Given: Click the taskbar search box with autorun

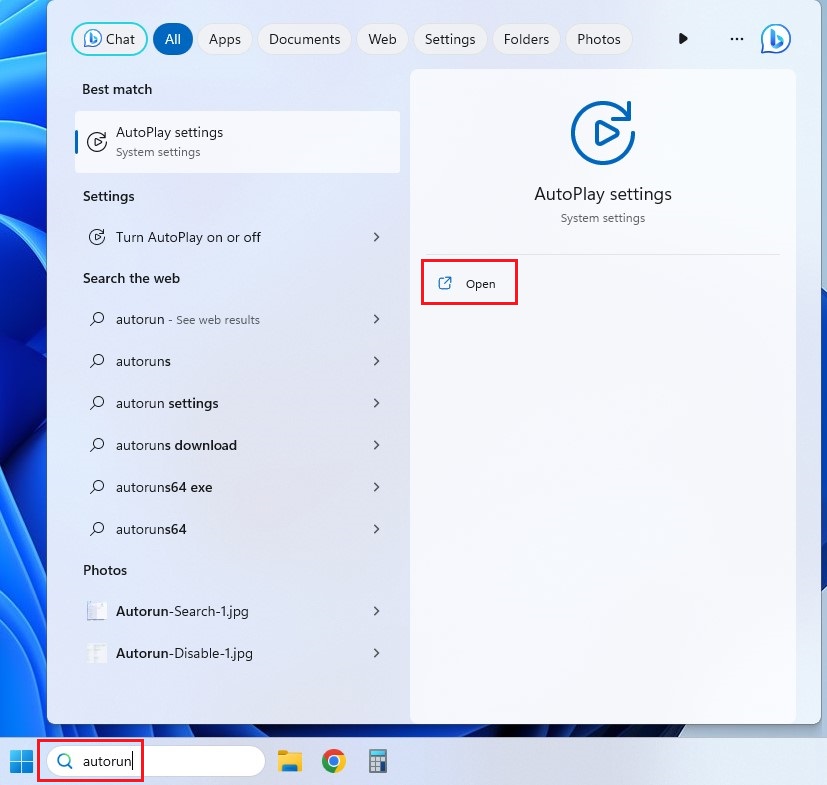Looking at the screenshot, I should (150, 761).
